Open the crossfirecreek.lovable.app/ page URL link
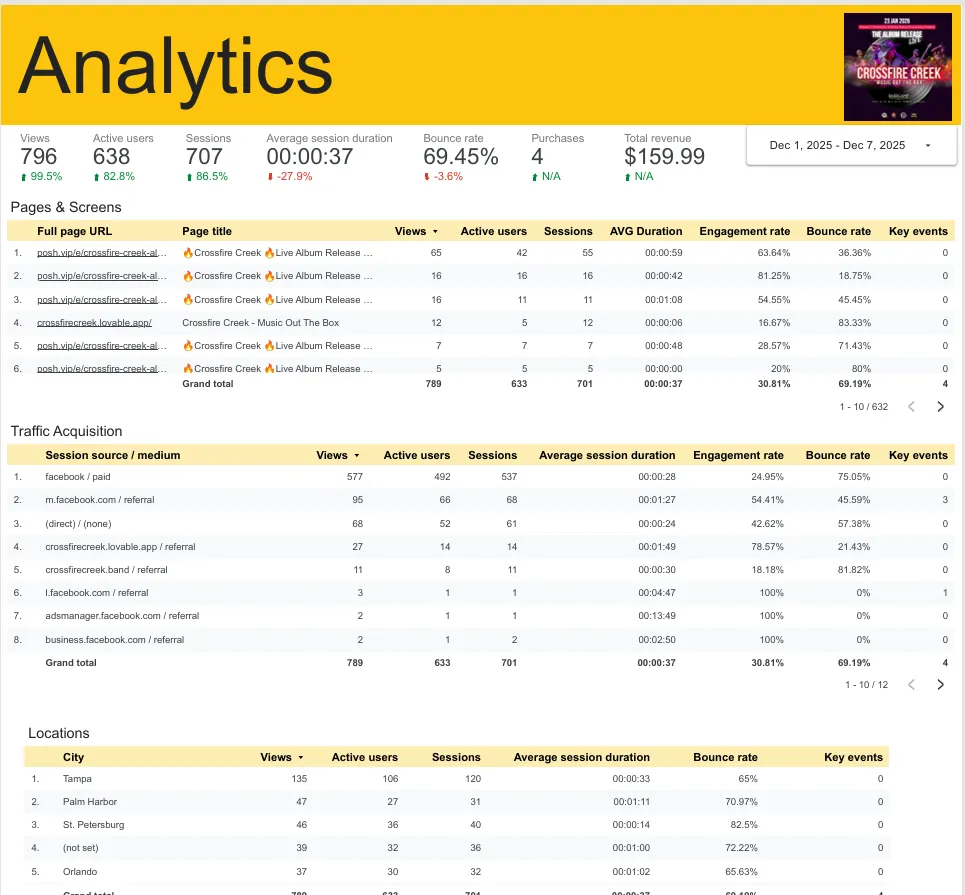965x895 pixels. pos(94,323)
